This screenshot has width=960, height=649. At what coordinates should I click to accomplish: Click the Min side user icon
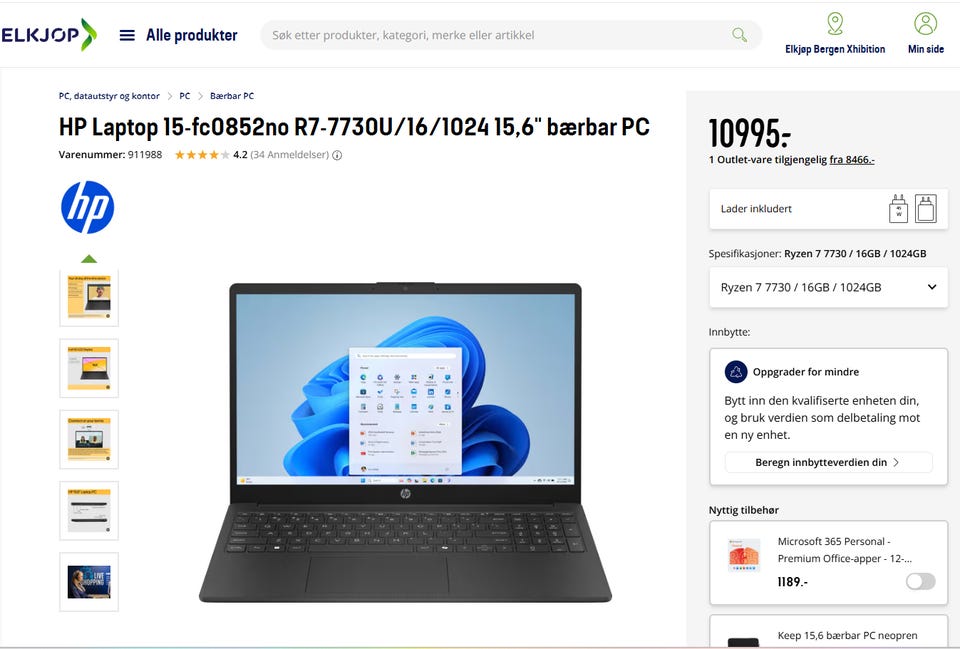[925, 24]
